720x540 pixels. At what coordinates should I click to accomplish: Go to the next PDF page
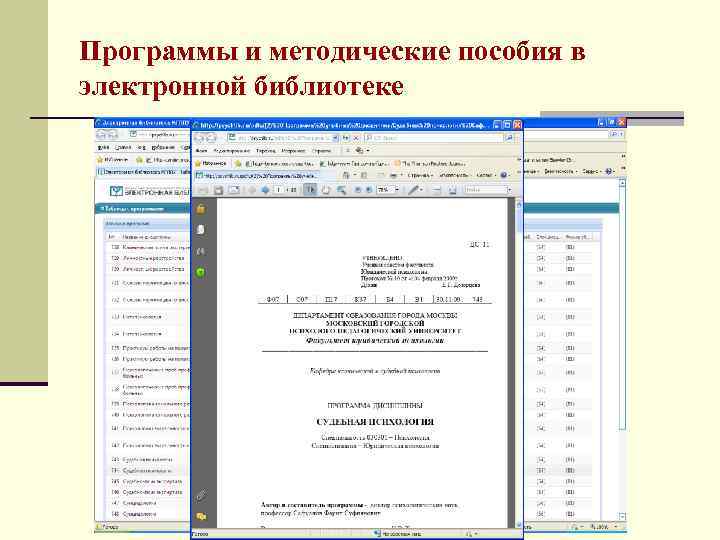(265, 190)
